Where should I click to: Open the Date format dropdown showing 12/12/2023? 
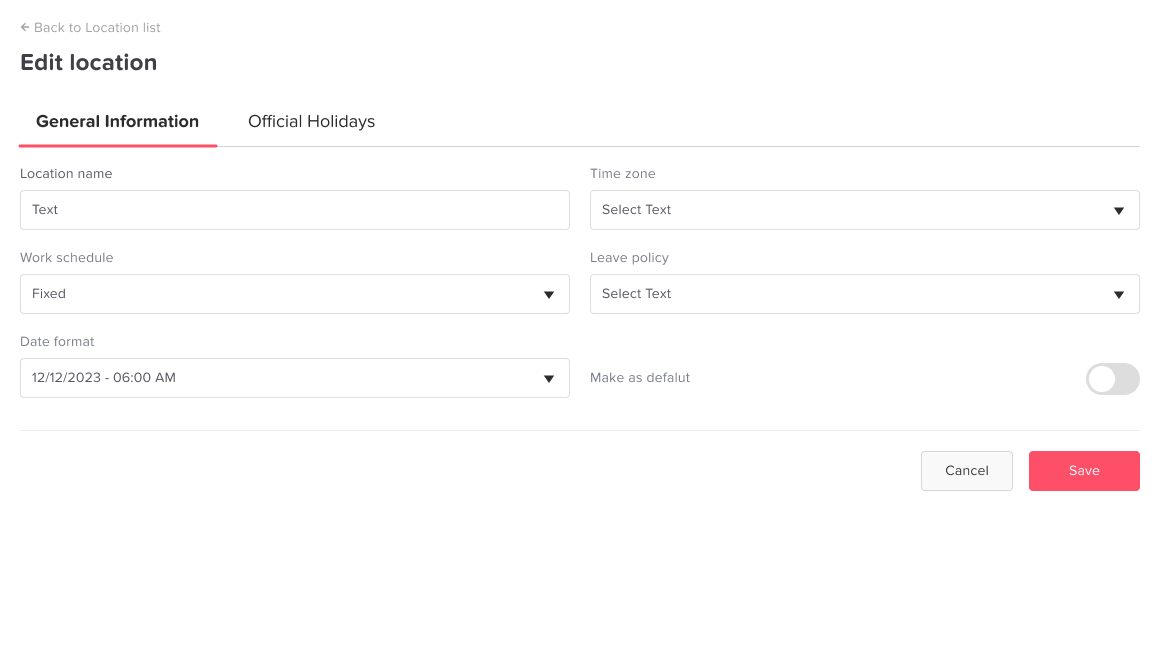(280, 378)
